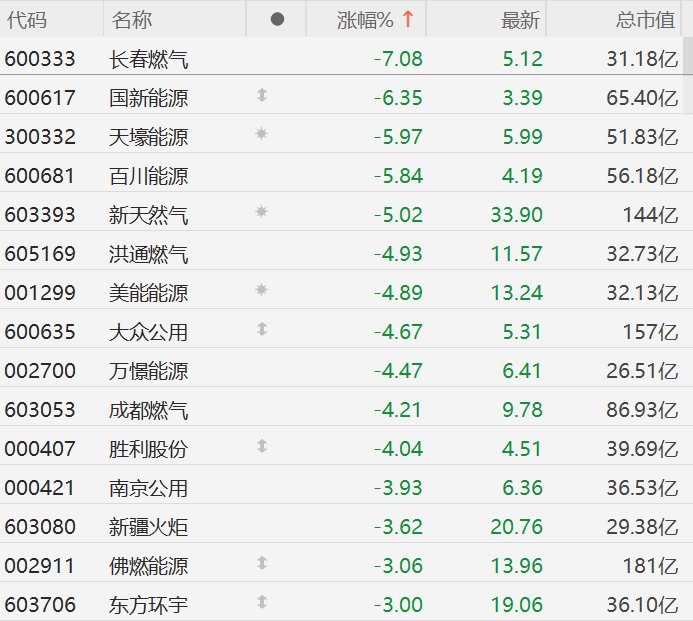The width and height of the screenshot is (693, 621).
Task: Click stock code 600333
Action: tap(40, 59)
